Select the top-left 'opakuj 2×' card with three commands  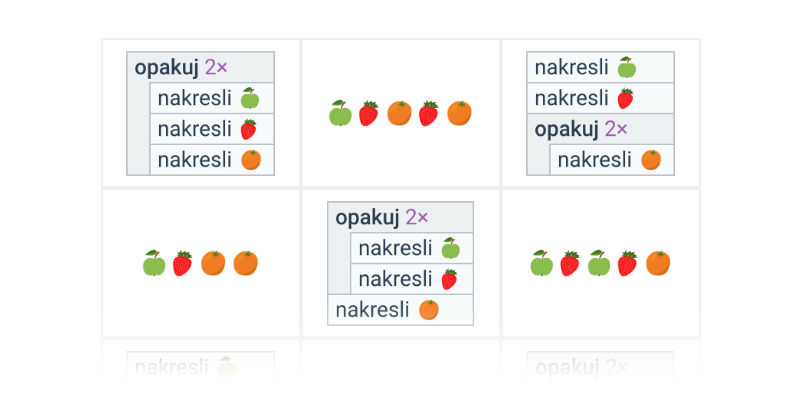[x=201, y=113]
